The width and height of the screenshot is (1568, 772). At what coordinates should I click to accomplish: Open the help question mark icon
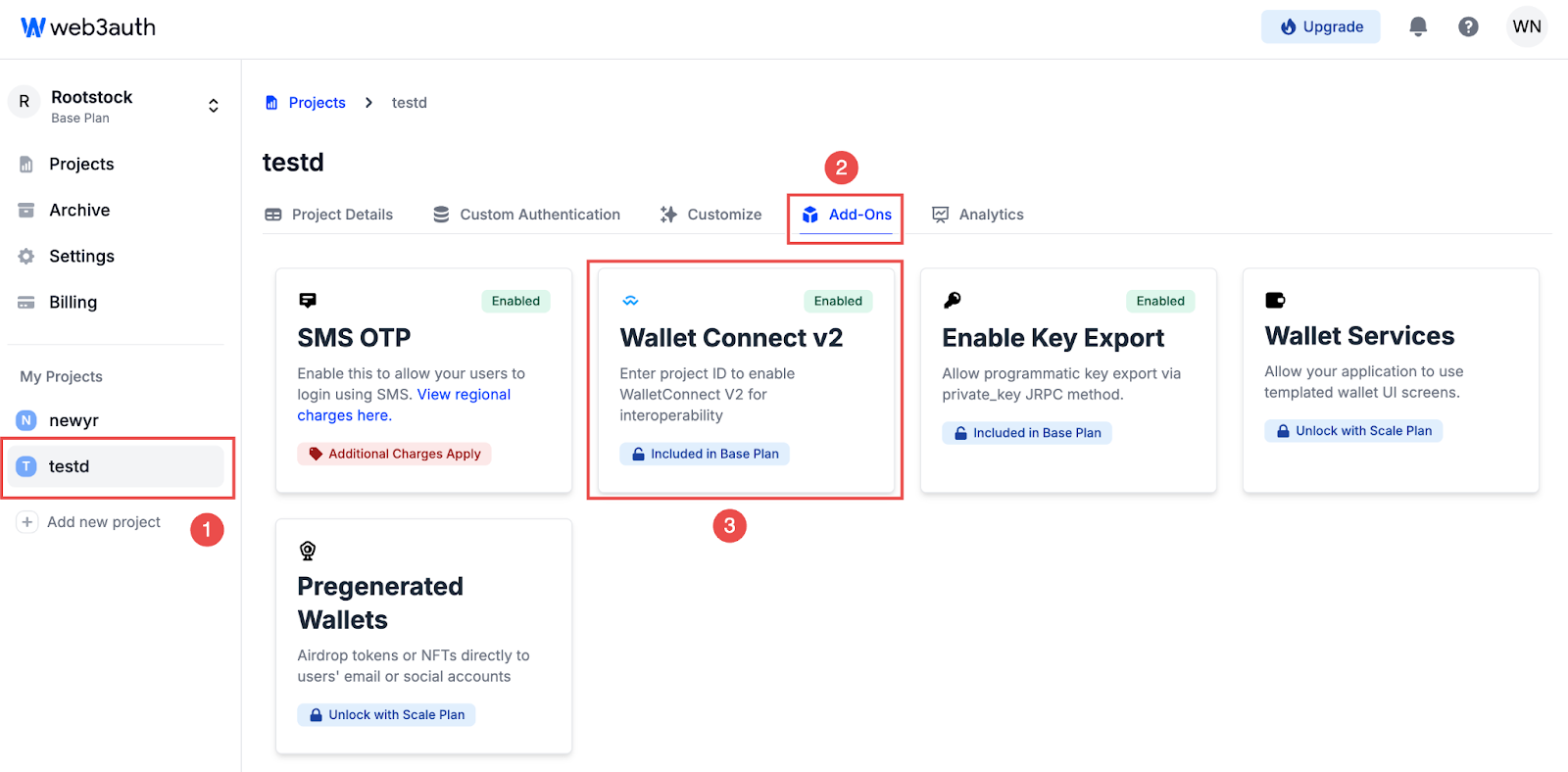1467,26
